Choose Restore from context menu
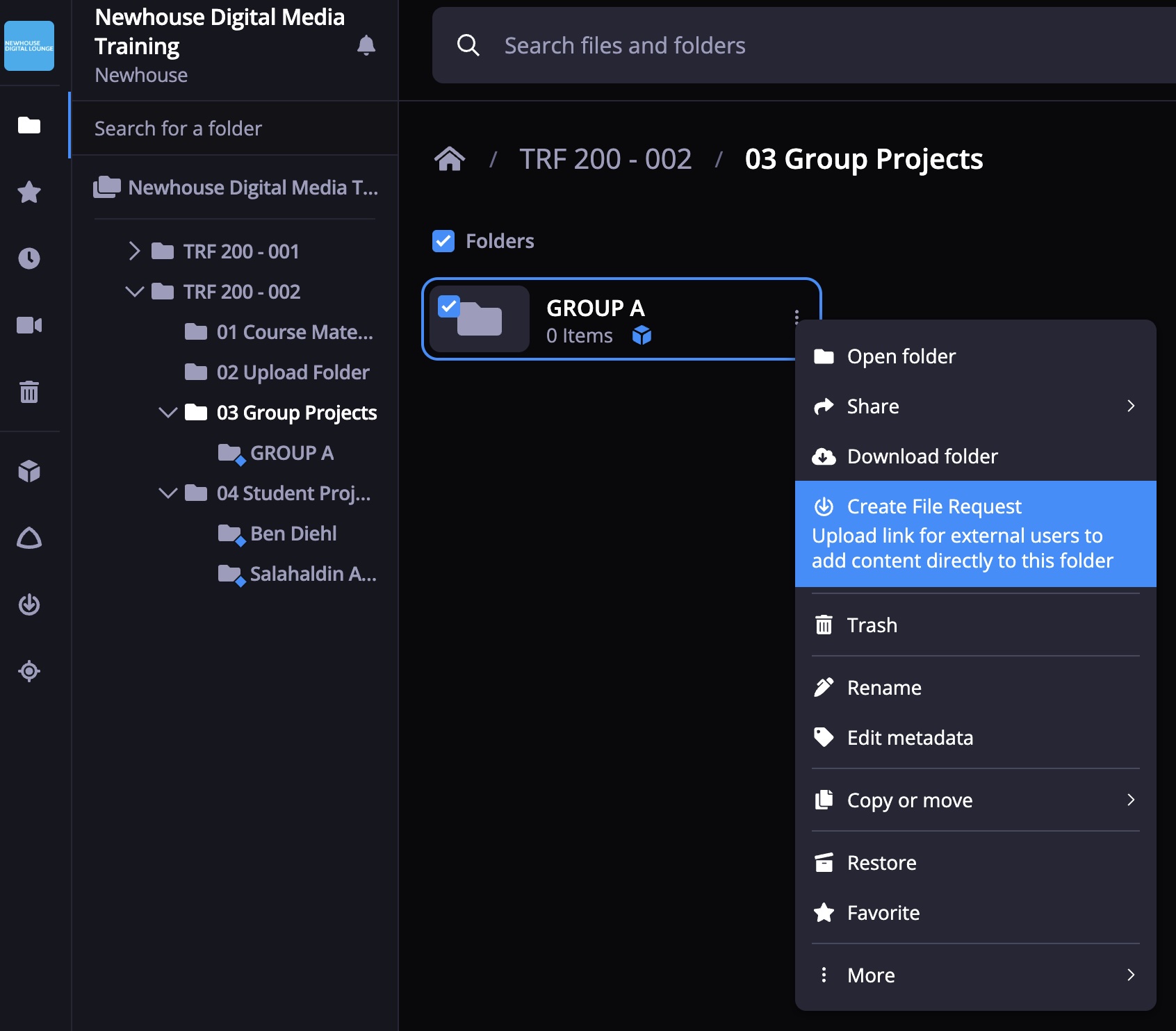 [976, 863]
